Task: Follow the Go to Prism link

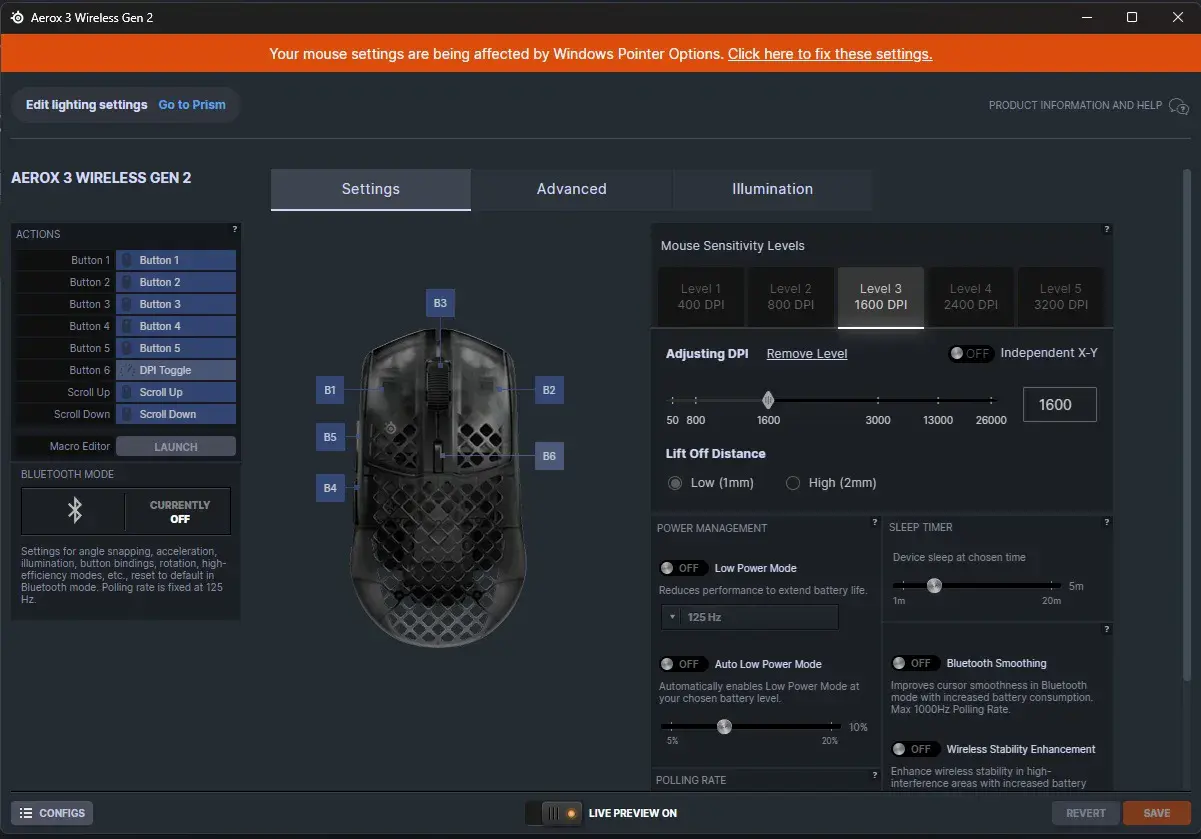Action: (x=192, y=105)
